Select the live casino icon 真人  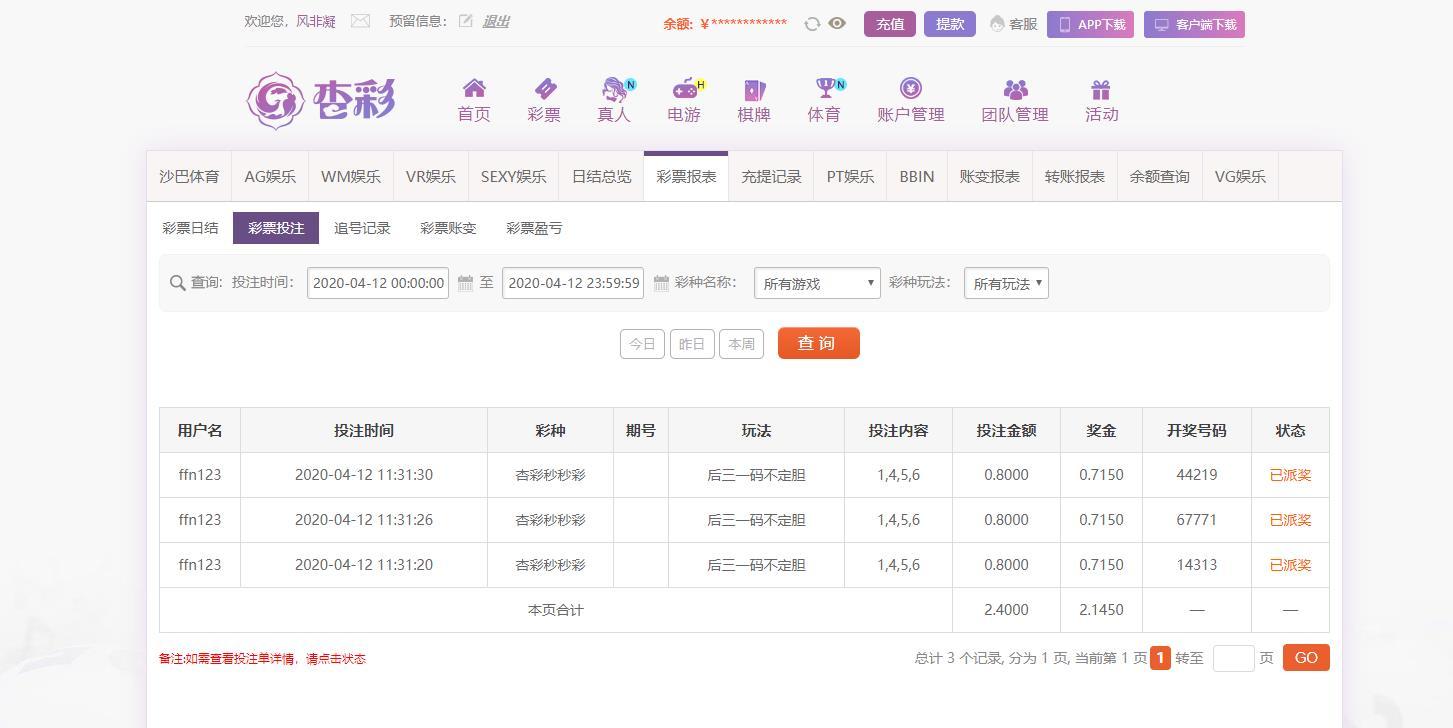(614, 90)
